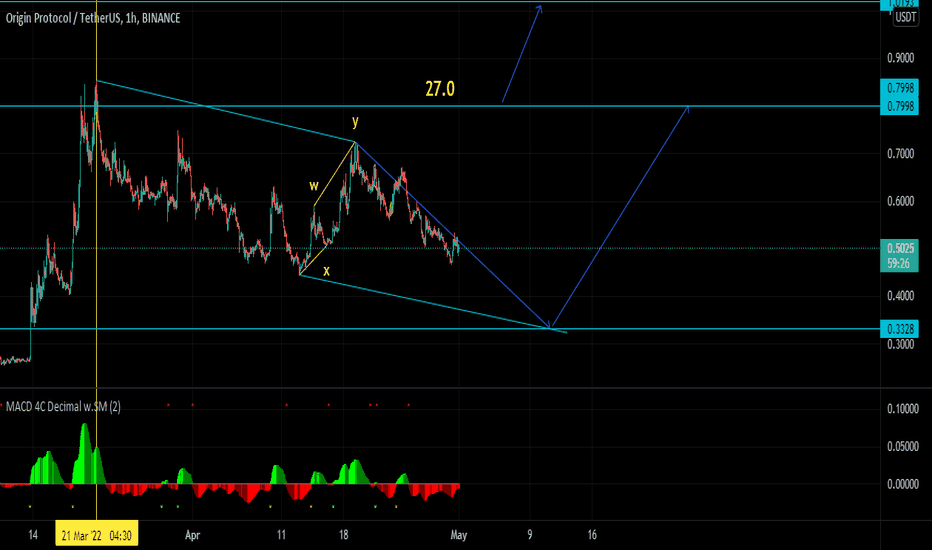932x550 pixels.
Task: Select the 27.0 yellow text annotation
Action: (x=440, y=89)
